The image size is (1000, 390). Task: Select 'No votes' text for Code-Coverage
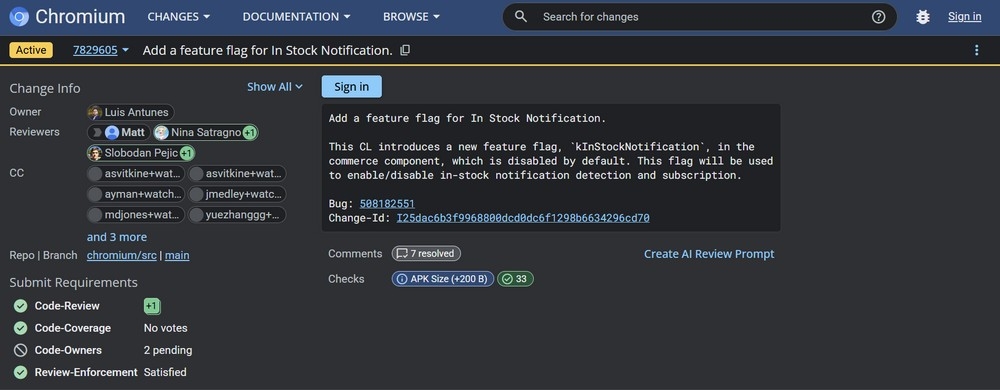pos(166,328)
